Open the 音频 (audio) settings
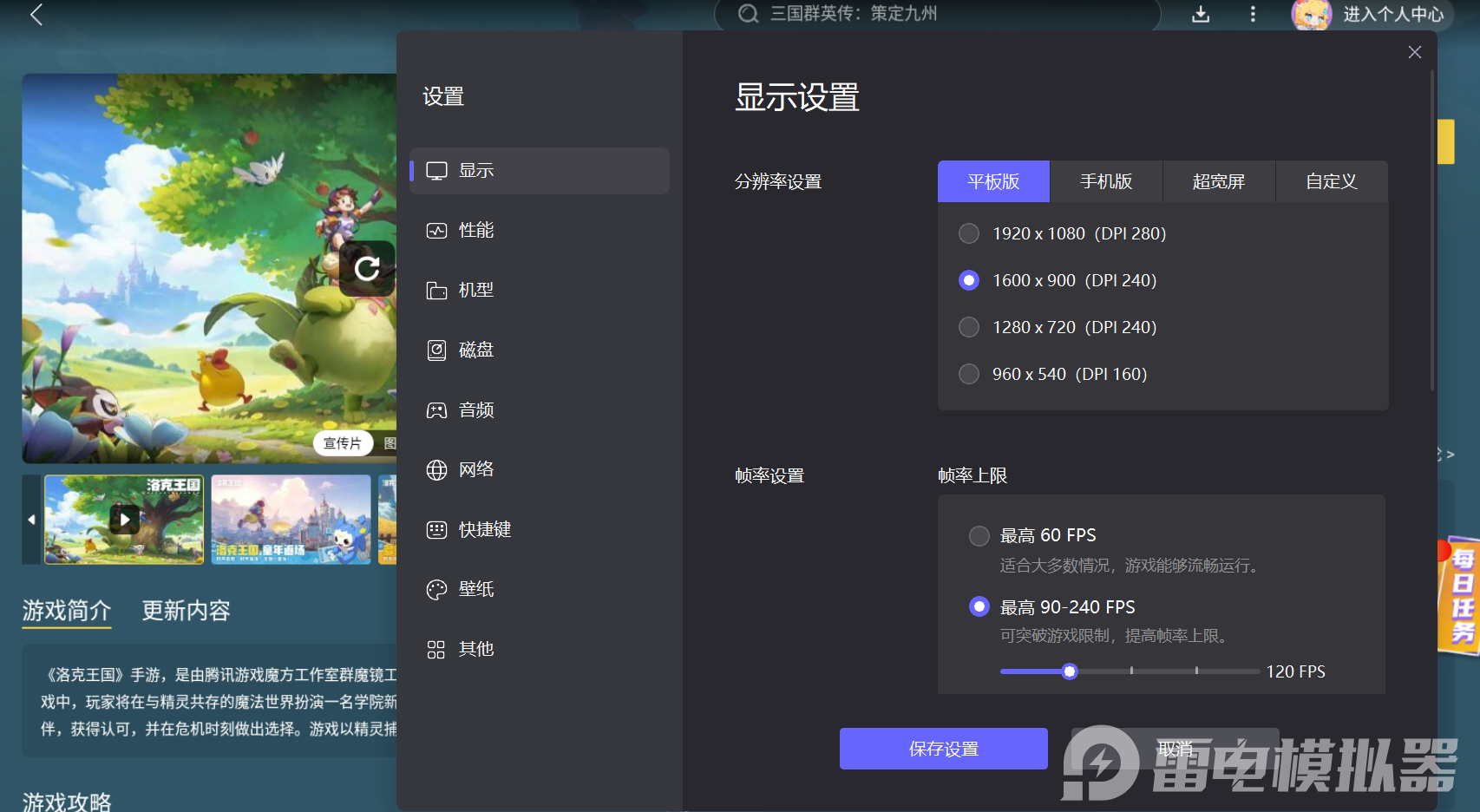This screenshot has height=812, width=1480. [475, 409]
